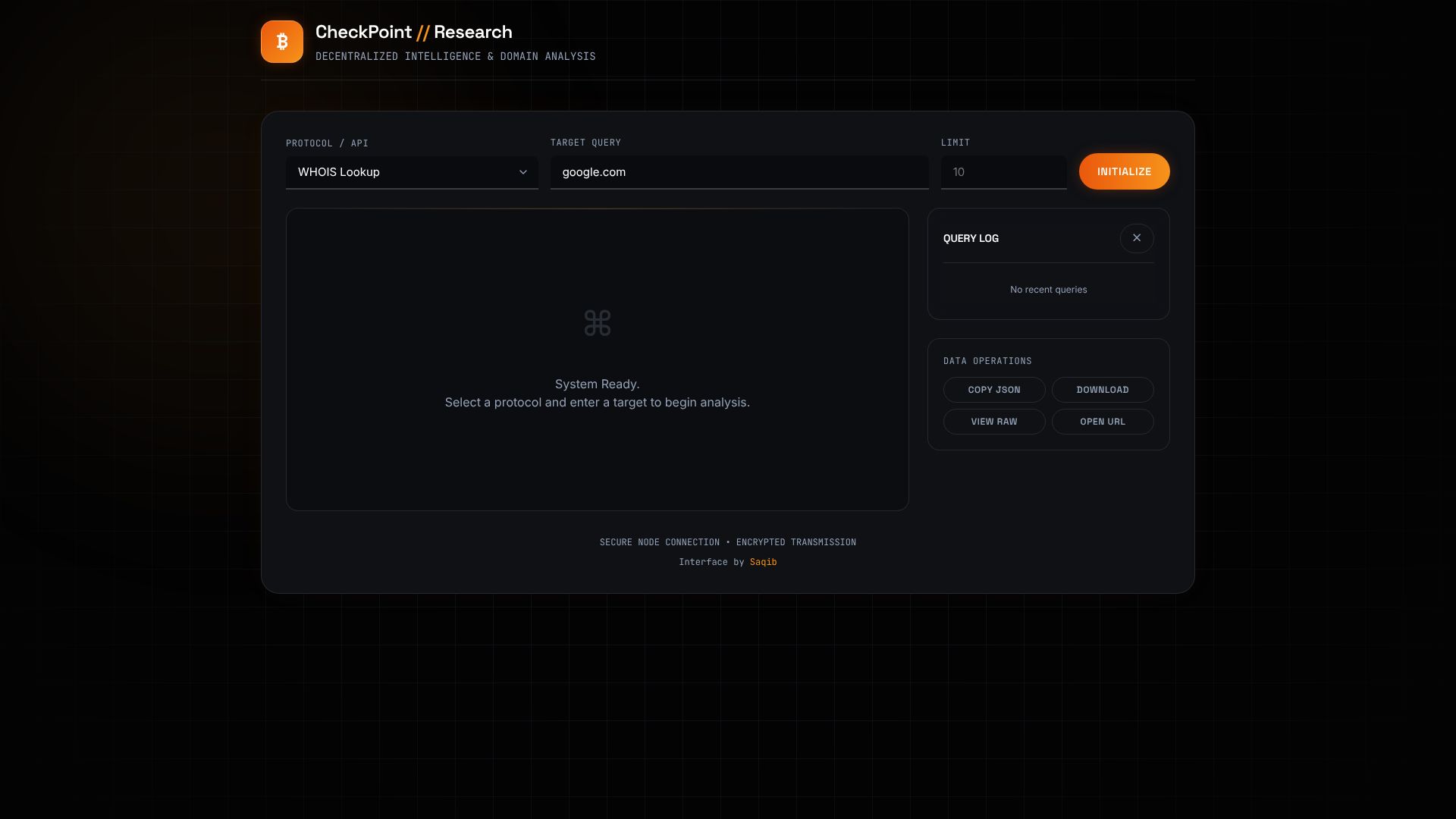
Task: Open the View Raw output option
Action: [x=994, y=422]
